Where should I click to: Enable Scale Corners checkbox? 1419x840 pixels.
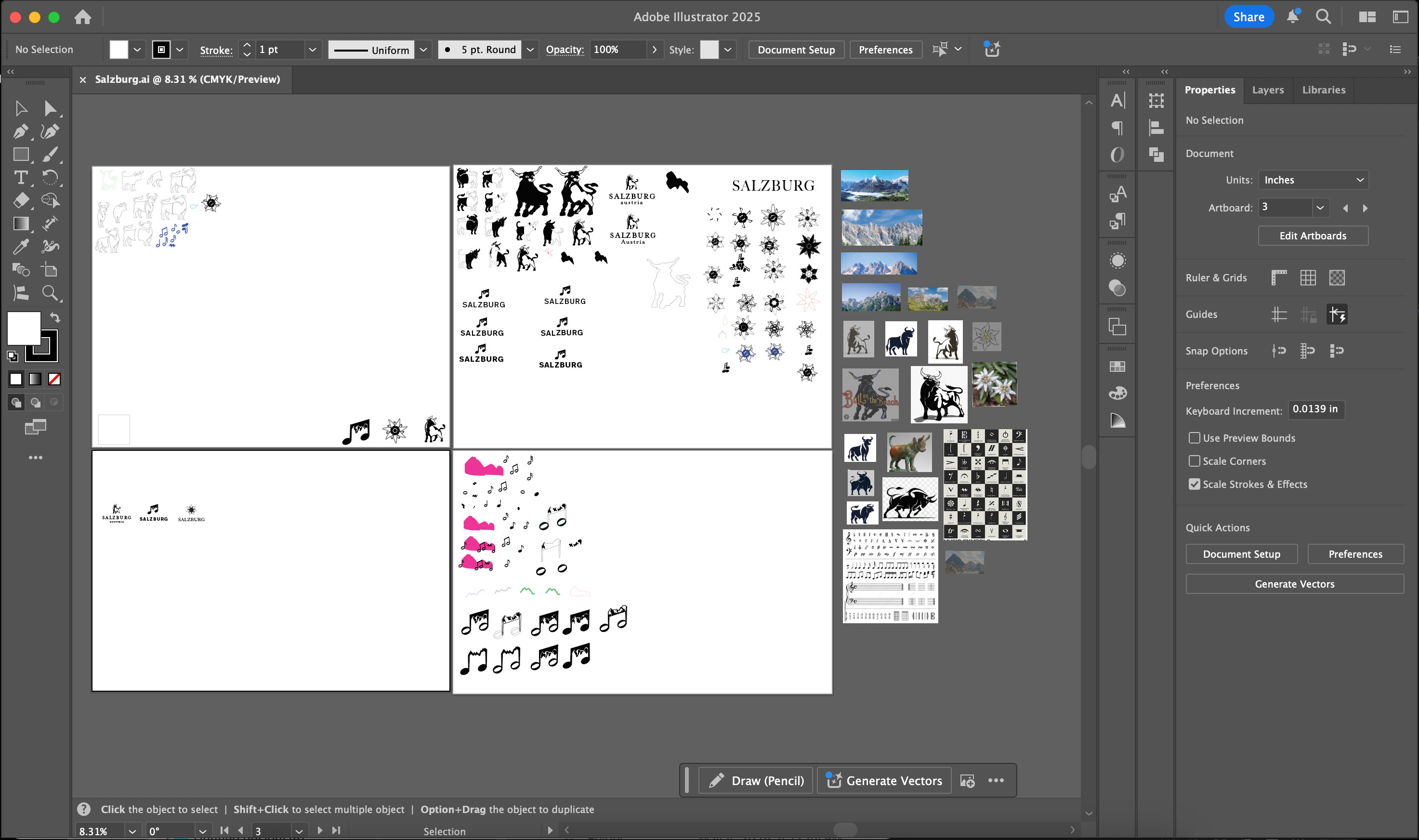click(x=1194, y=461)
